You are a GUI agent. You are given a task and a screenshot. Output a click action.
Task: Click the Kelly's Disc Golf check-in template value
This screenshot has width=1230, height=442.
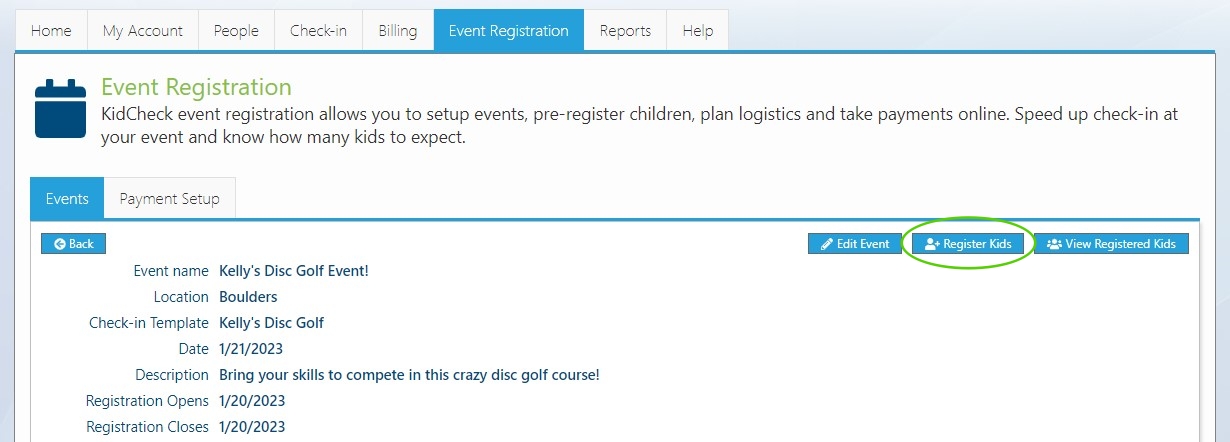(271, 323)
